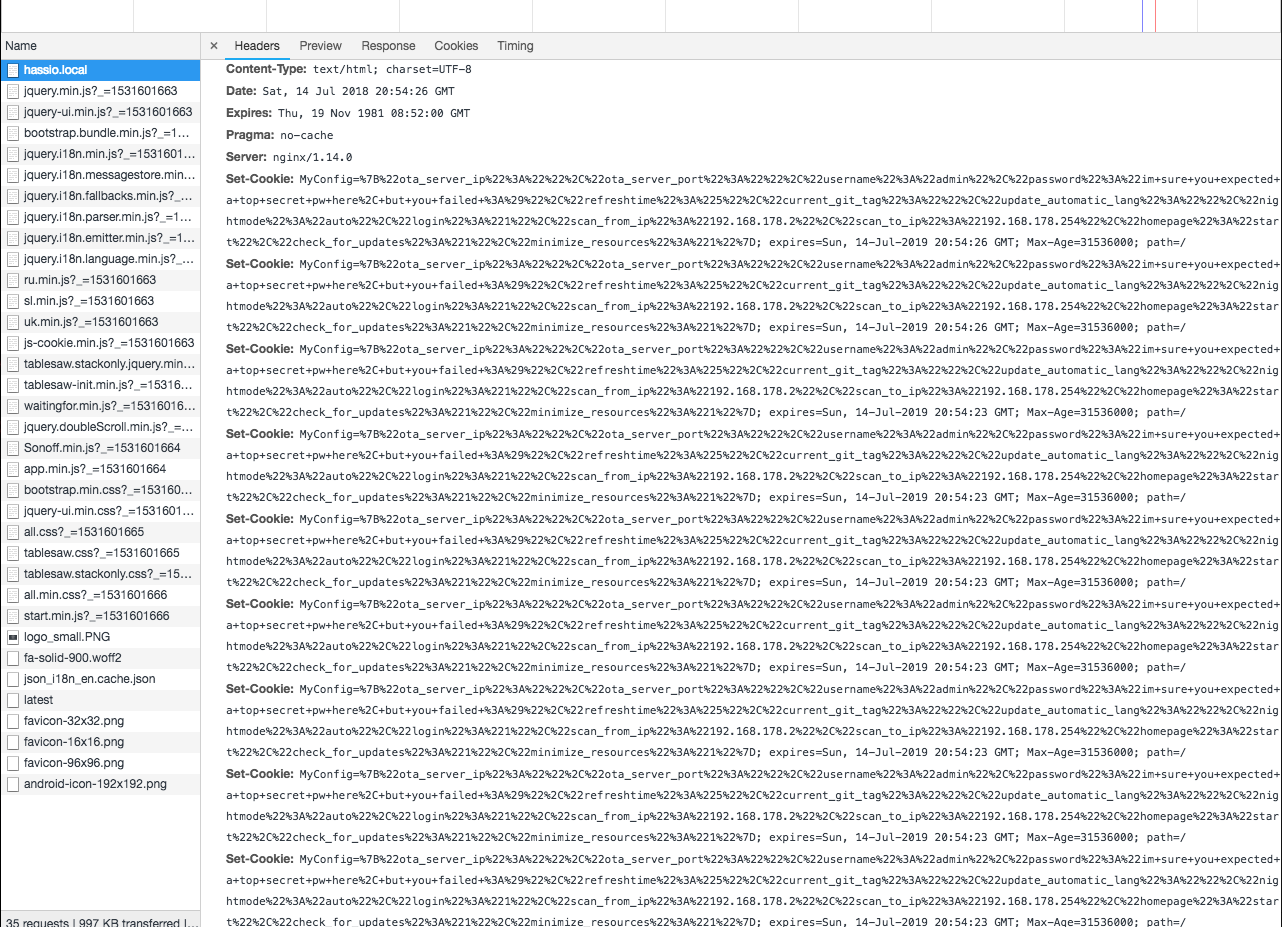Click the file icon next to Sonoff.min.js
The image size is (1282, 927).
12,448
